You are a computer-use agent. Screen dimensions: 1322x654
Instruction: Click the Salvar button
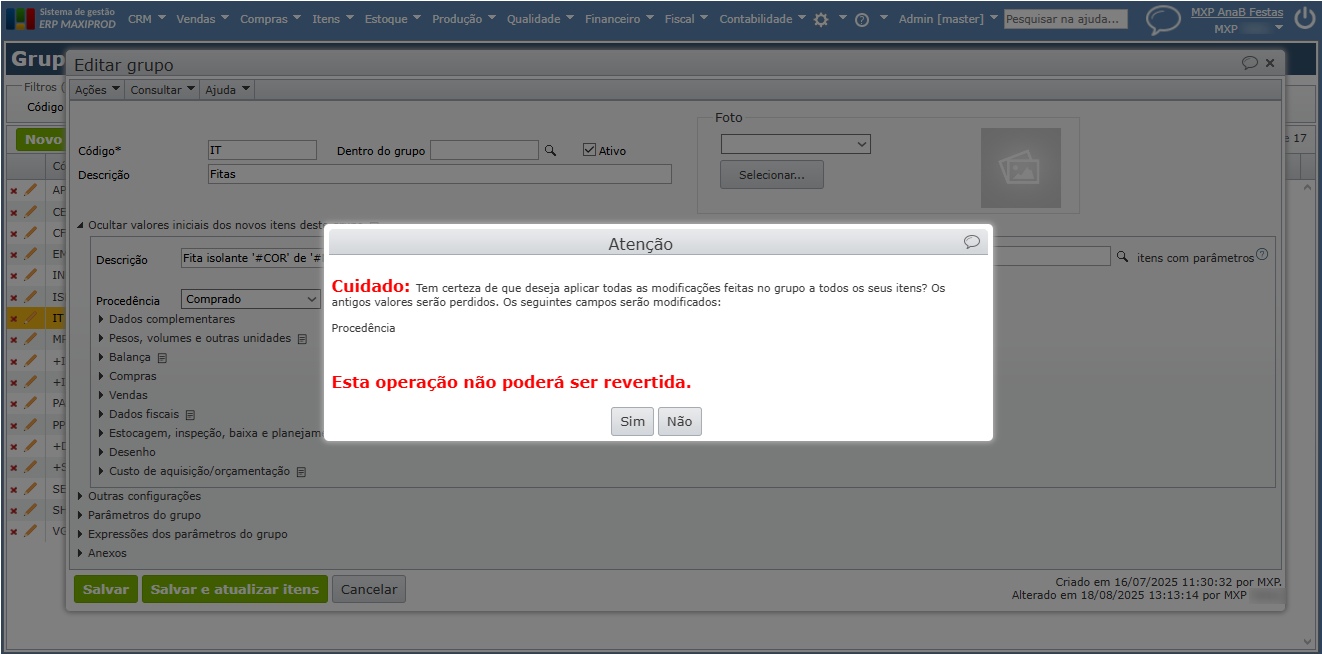click(x=105, y=589)
